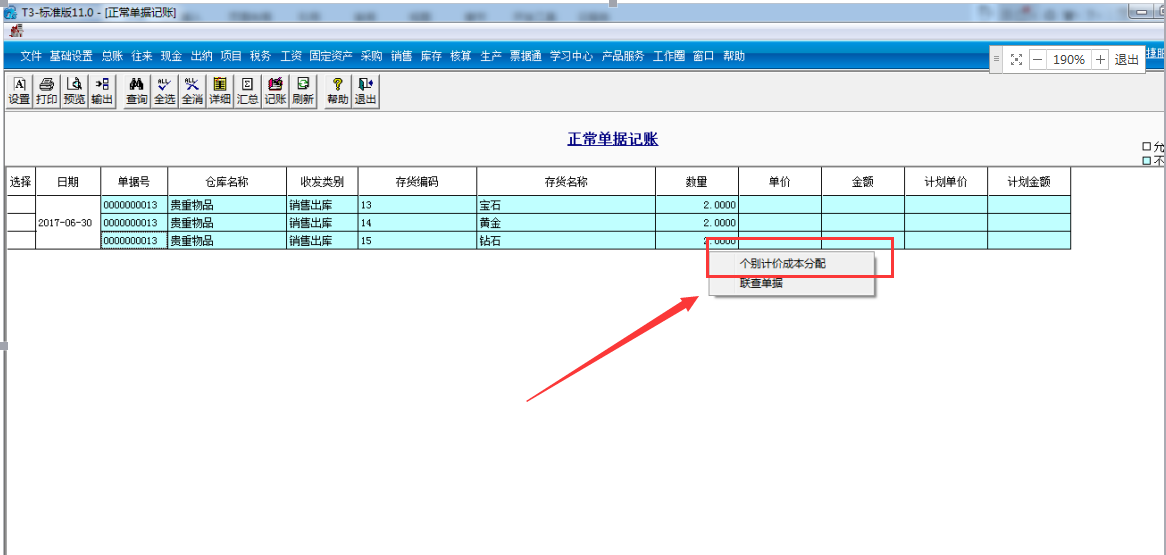Image resolution: width=1166 pixels, height=555 pixels.
Task: Click the 输出 export toolbar icon
Action: click(x=103, y=92)
